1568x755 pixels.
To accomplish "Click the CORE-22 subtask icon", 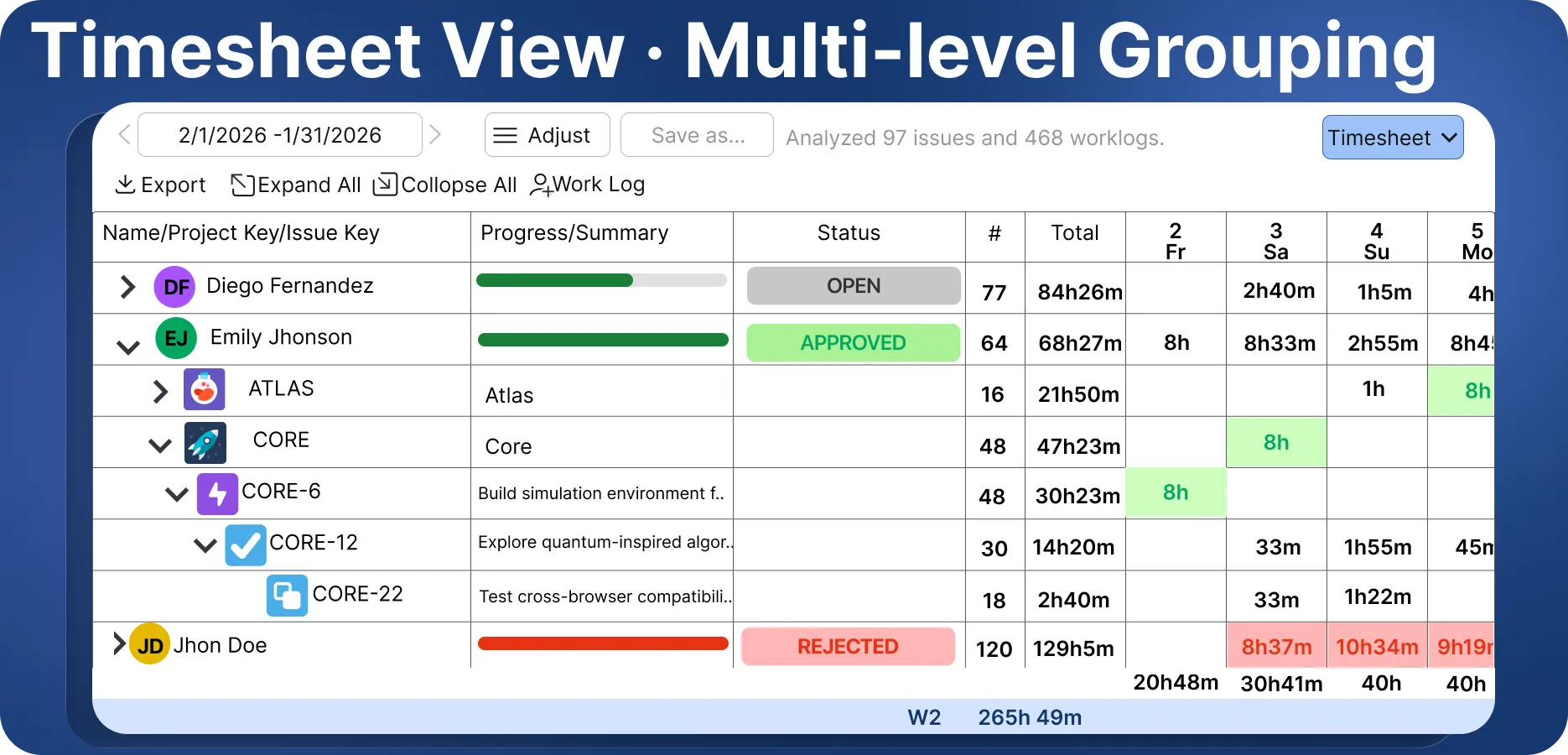I will click(x=287, y=596).
